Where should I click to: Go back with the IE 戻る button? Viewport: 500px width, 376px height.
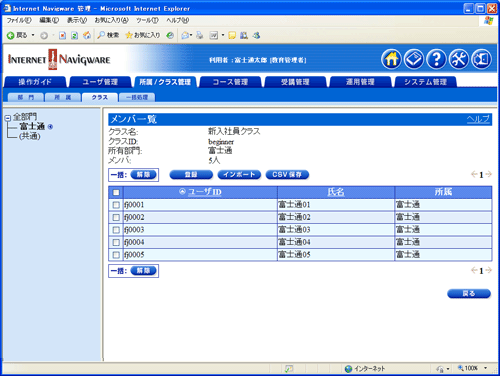tap(17, 35)
